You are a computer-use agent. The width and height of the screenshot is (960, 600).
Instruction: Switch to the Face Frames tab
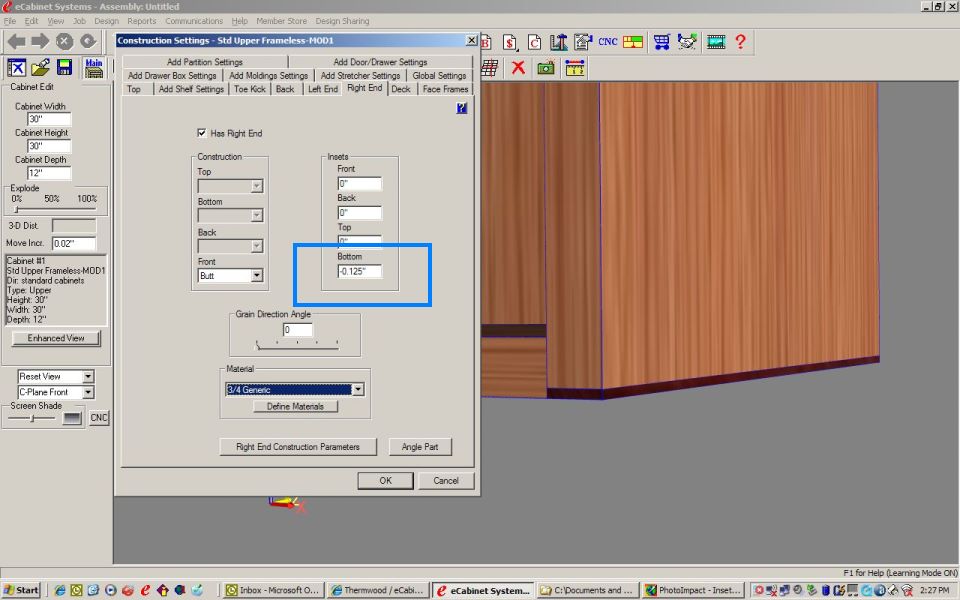(x=445, y=89)
